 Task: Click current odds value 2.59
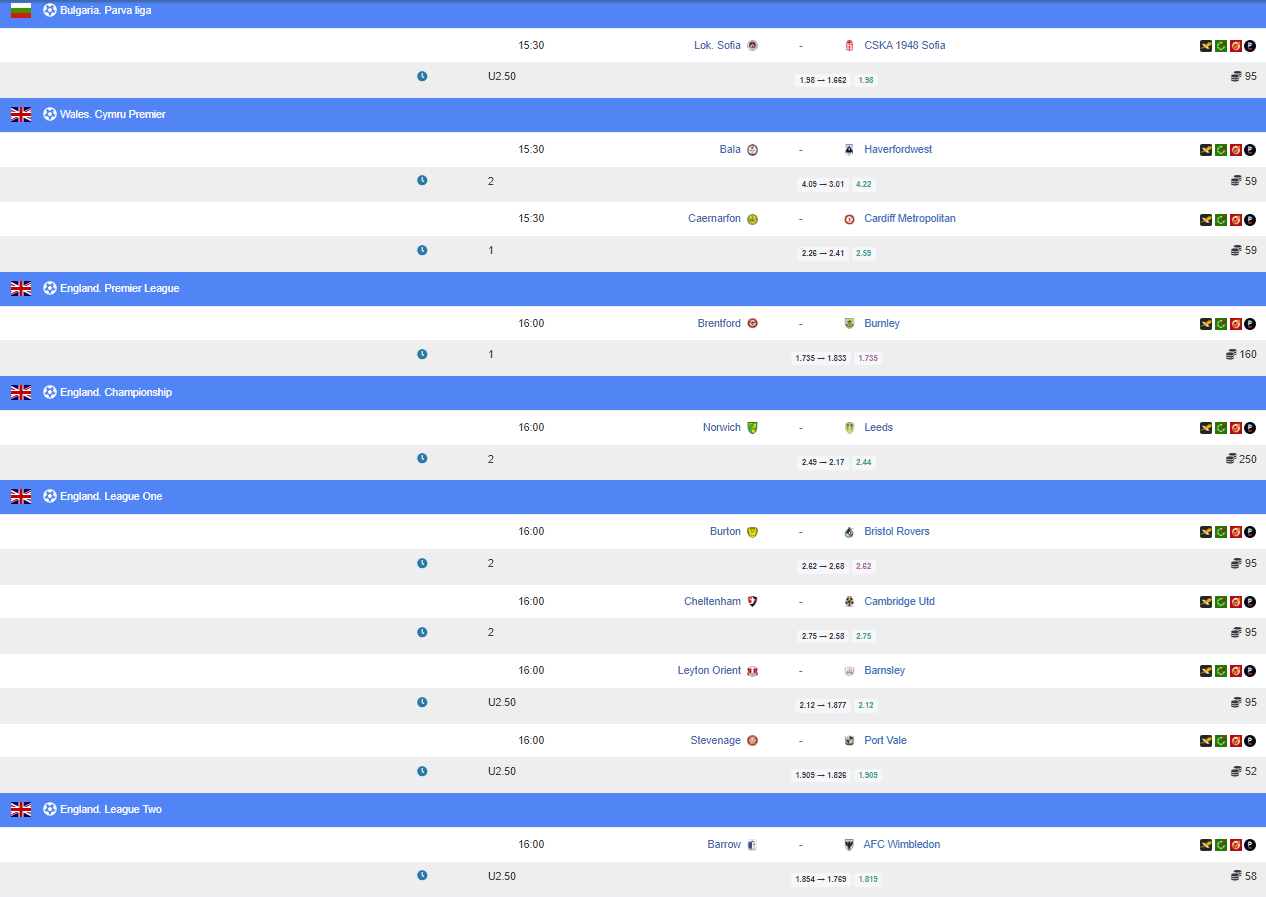pyautogui.click(x=864, y=253)
